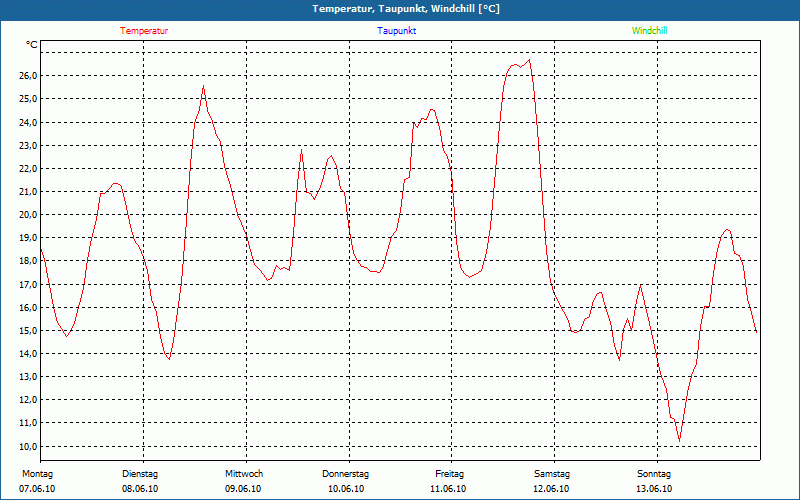Image resolution: width=800 pixels, height=500 pixels.
Task: Click the Freitag day label
Action: pyautogui.click(x=449, y=474)
